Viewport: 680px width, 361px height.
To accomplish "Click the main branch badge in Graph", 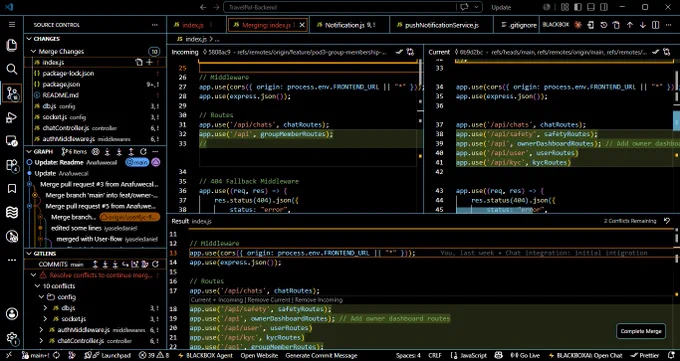I will [137, 162].
